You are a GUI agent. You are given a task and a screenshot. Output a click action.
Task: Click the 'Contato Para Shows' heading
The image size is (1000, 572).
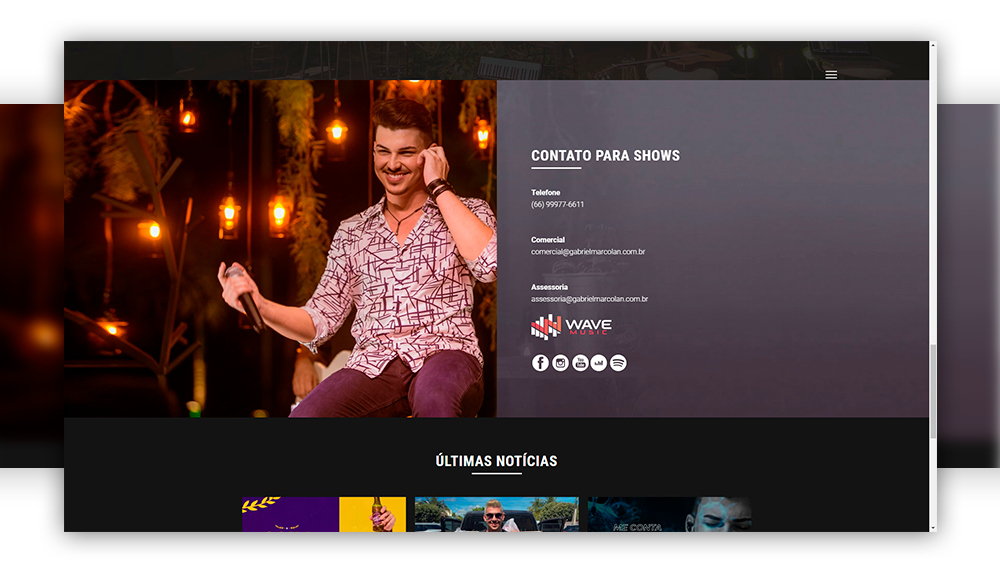tap(605, 156)
